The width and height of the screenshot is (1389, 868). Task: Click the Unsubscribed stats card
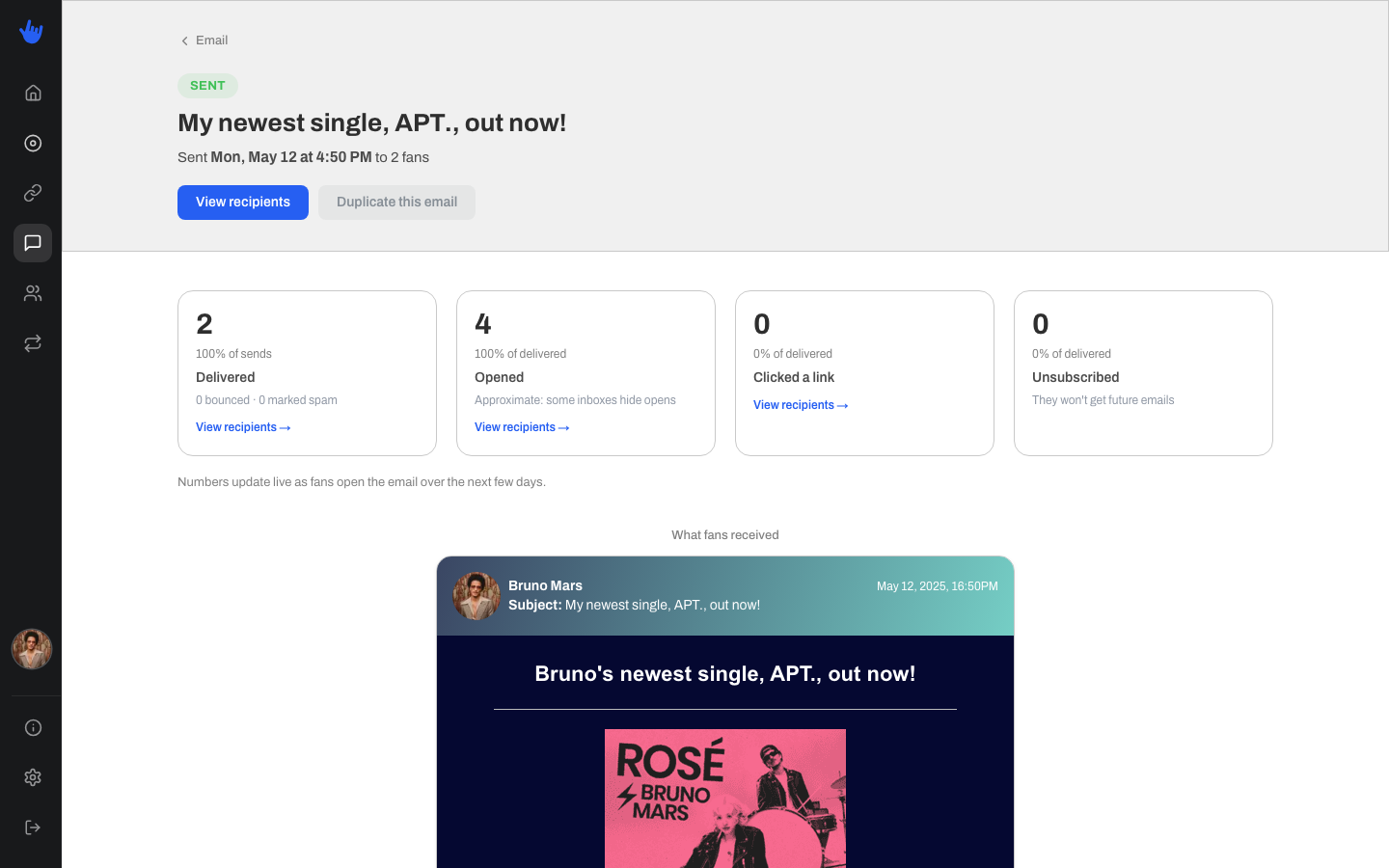1143,373
